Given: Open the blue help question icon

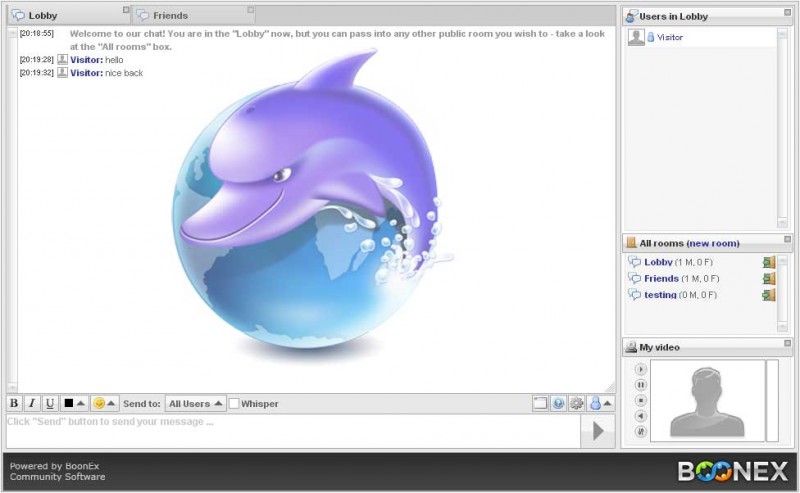Looking at the screenshot, I should tap(558, 403).
